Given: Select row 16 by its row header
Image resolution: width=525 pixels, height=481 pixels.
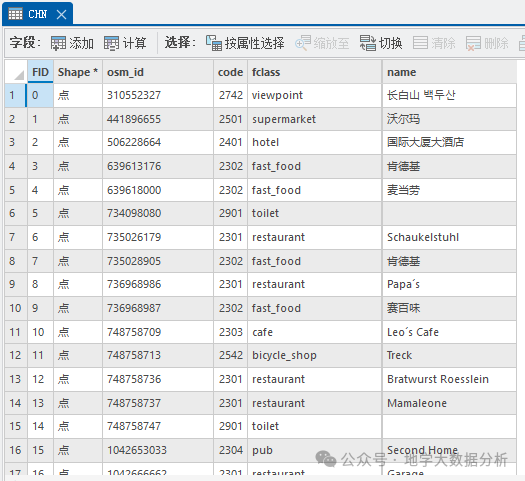Looking at the screenshot, I should coord(16,450).
